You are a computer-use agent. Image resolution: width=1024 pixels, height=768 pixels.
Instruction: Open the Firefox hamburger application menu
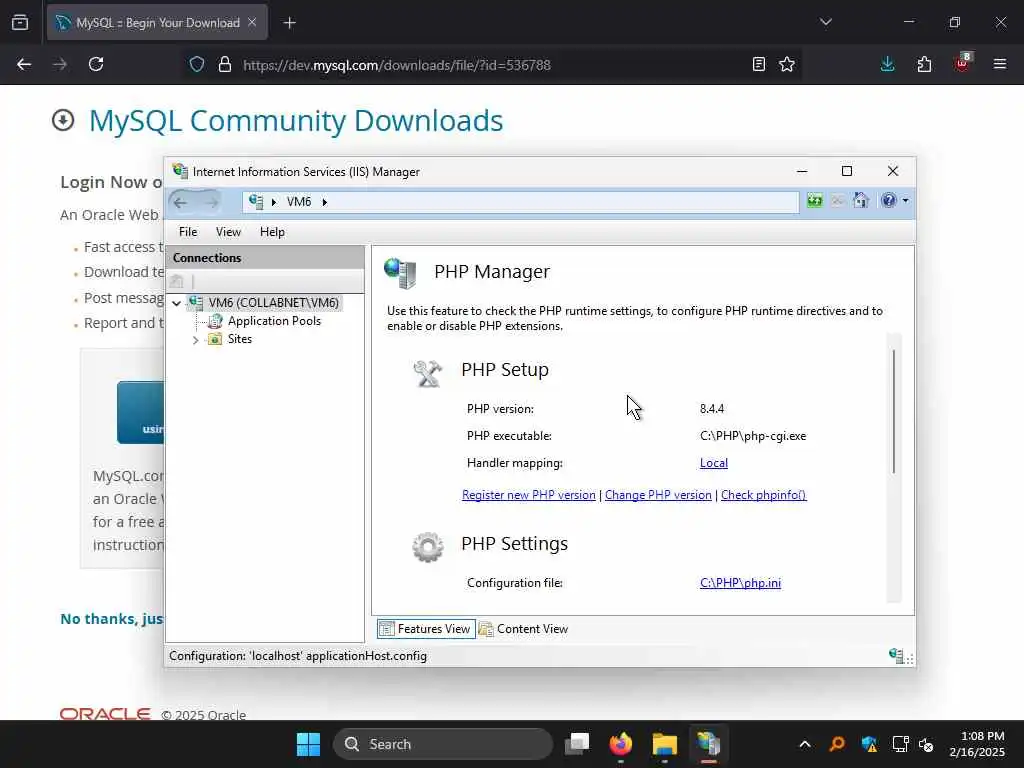999,65
